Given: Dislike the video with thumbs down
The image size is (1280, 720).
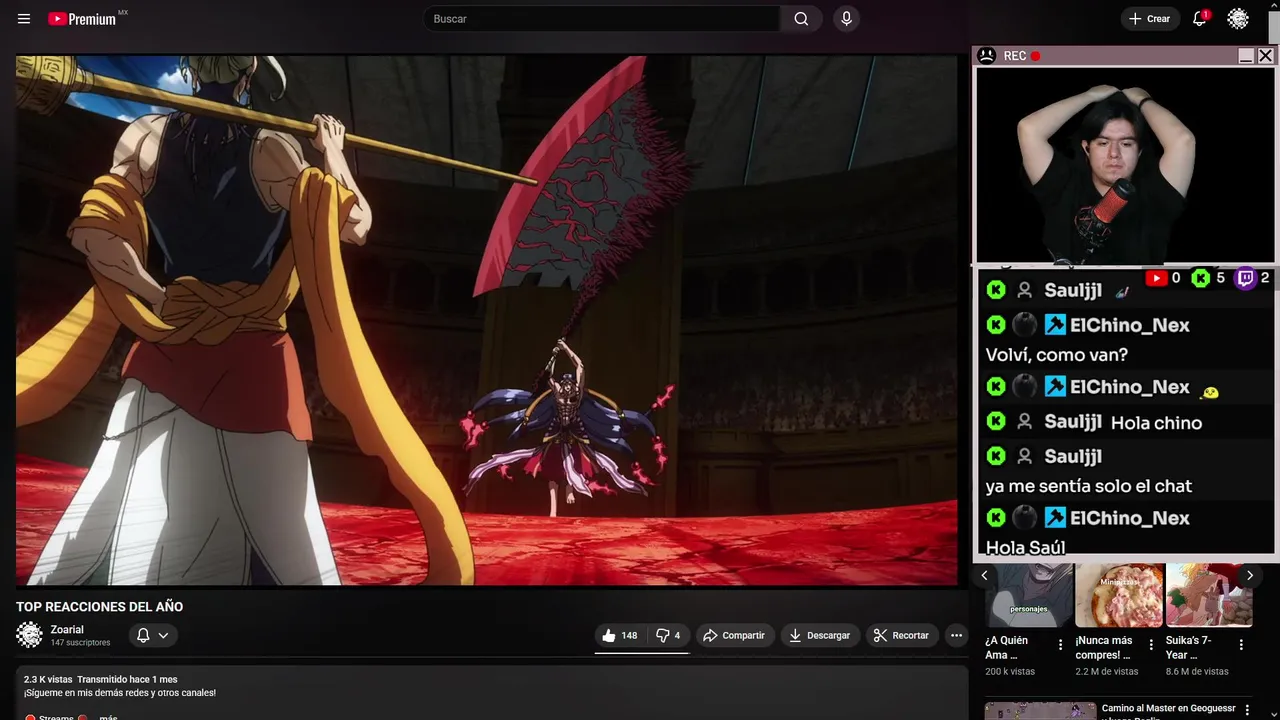Looking at the screenshot, I should [668, 635].
